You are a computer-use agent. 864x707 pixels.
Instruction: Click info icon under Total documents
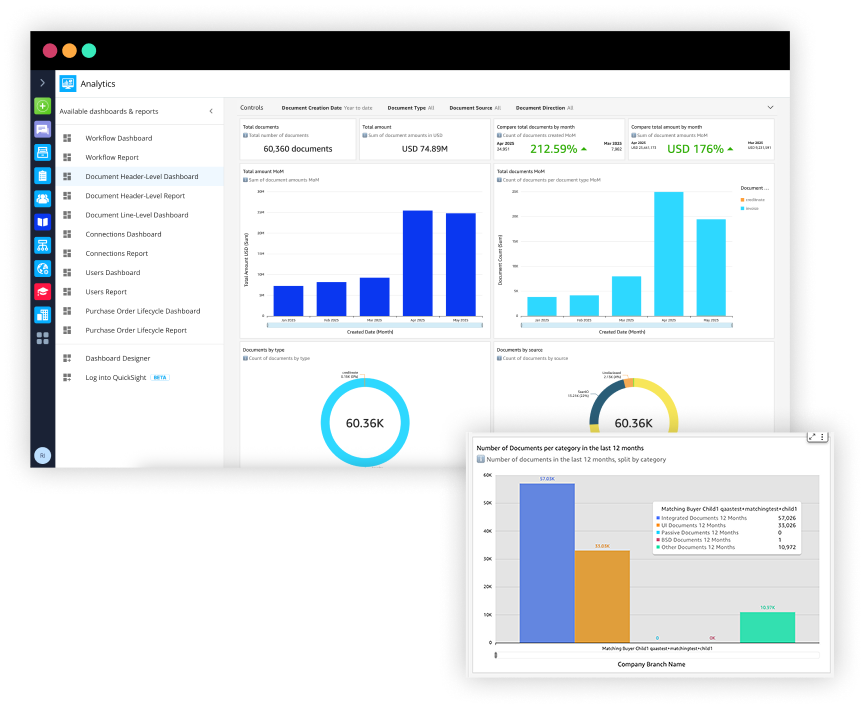pos(245,135)
